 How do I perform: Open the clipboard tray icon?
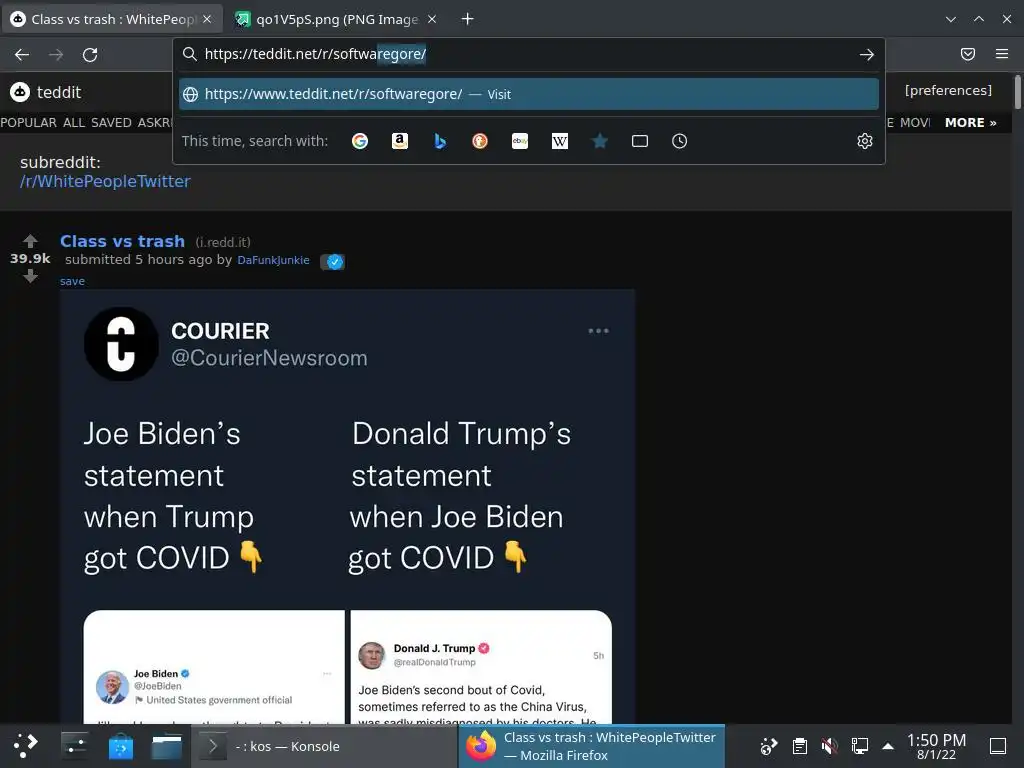click(799, 746)
